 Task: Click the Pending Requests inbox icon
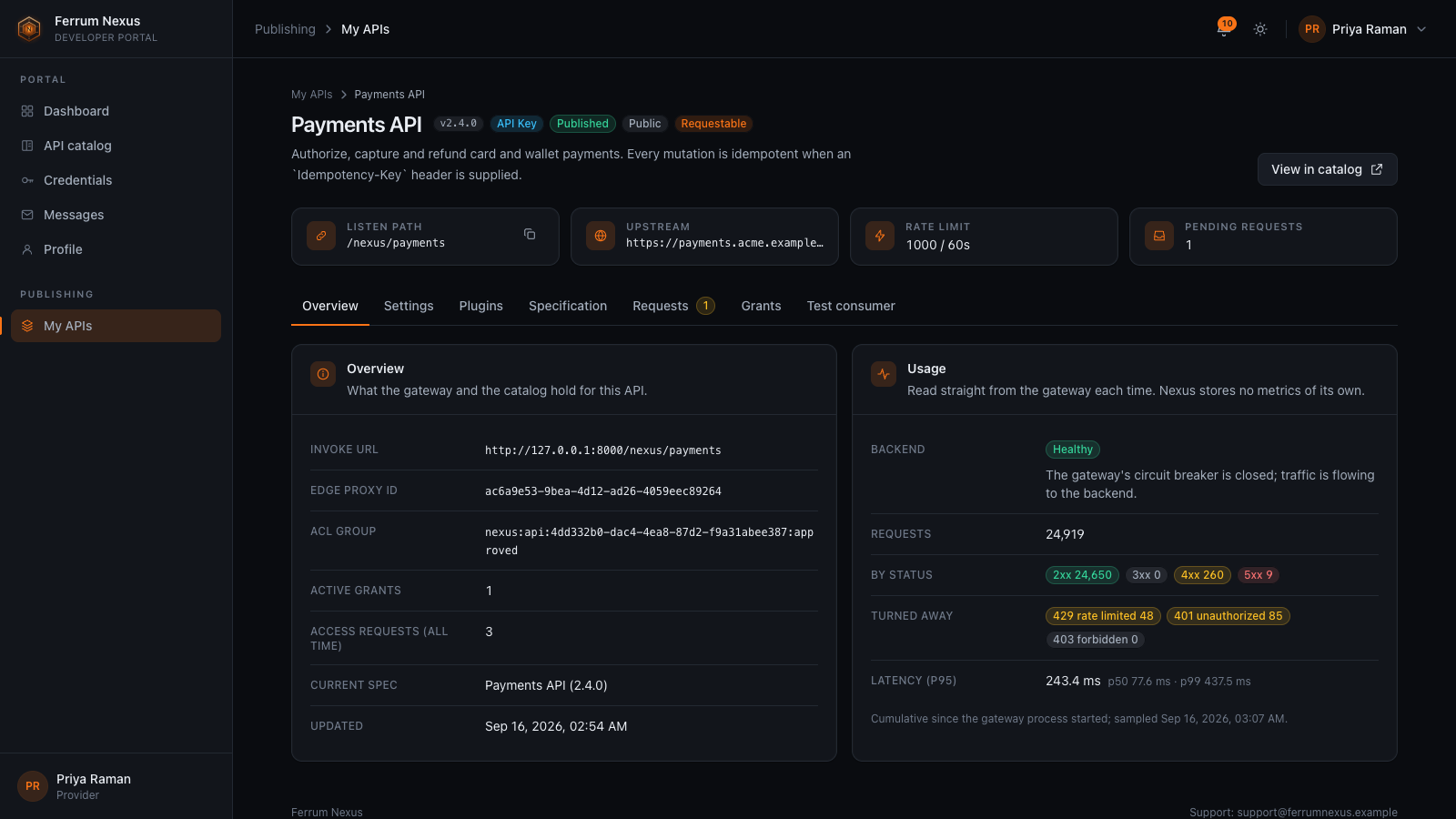tap(1159, 236)
